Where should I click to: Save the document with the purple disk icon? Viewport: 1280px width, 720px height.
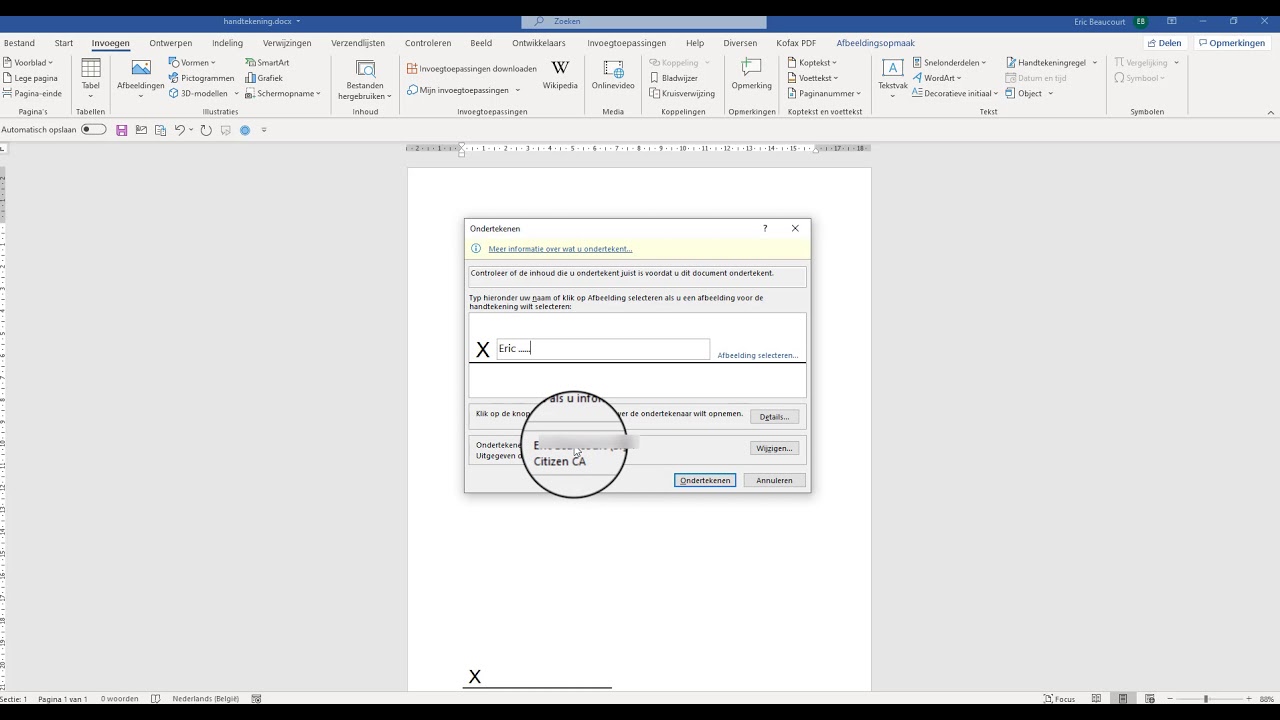(122, 130)
